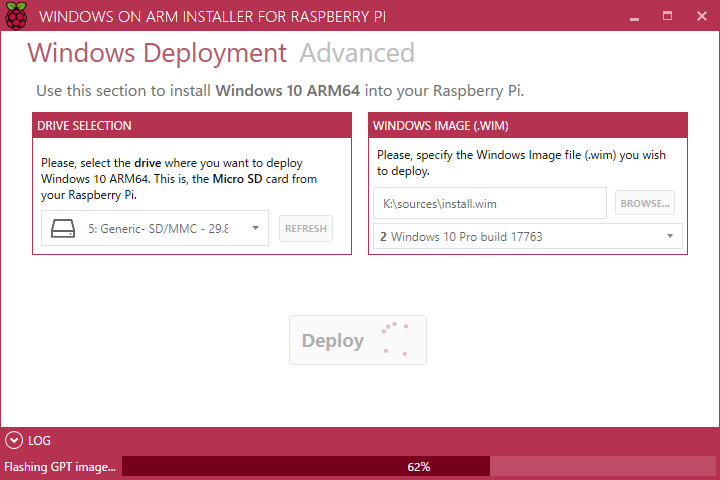
Task: Click the K:\sources\install.wim path field
Action: (489, 203)
